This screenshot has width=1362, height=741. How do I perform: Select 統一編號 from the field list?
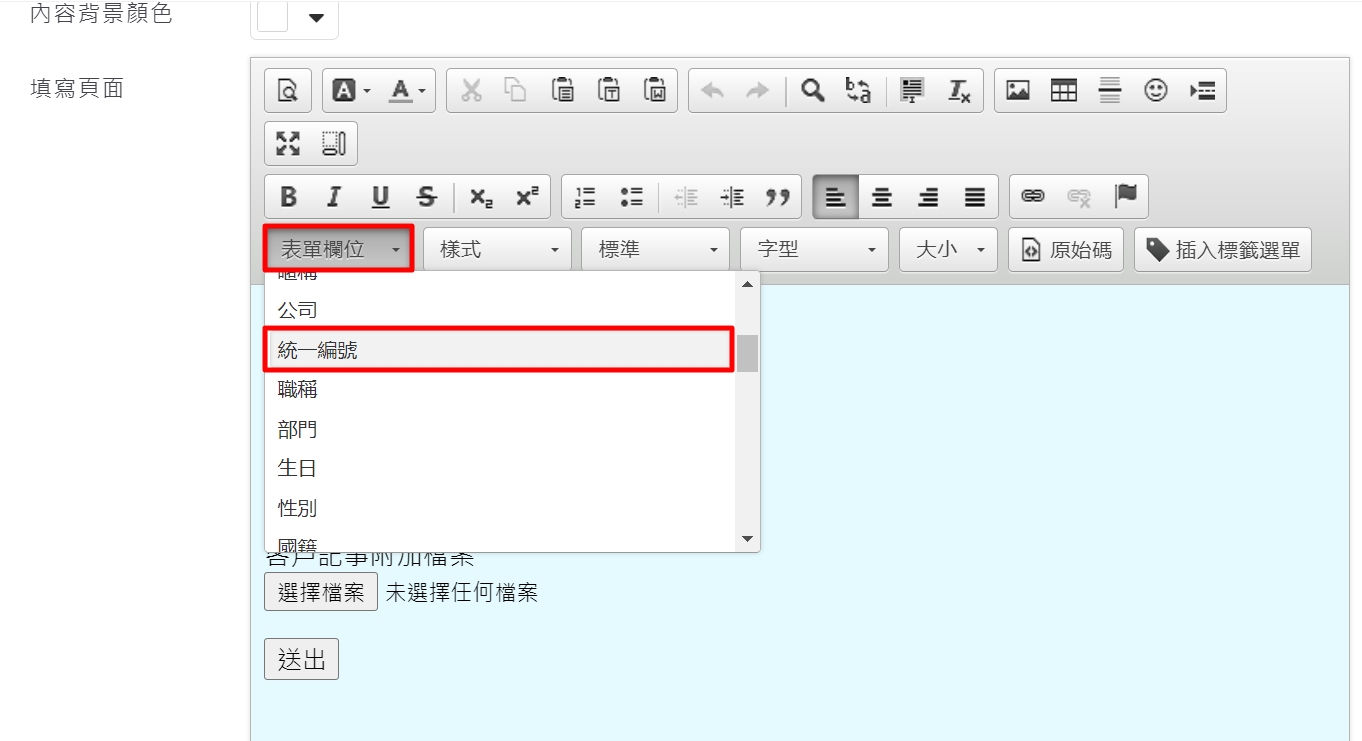(498, 350)
